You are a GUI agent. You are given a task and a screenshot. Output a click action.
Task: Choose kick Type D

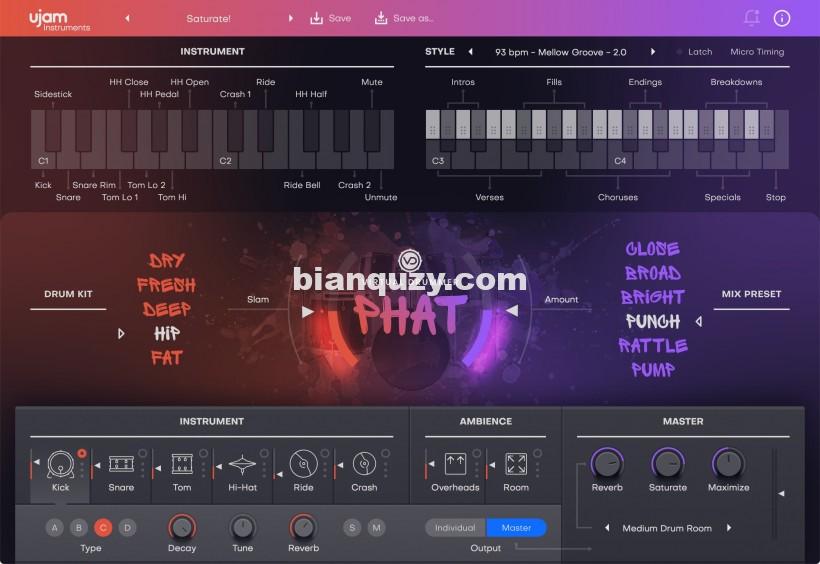coord(128,527)
